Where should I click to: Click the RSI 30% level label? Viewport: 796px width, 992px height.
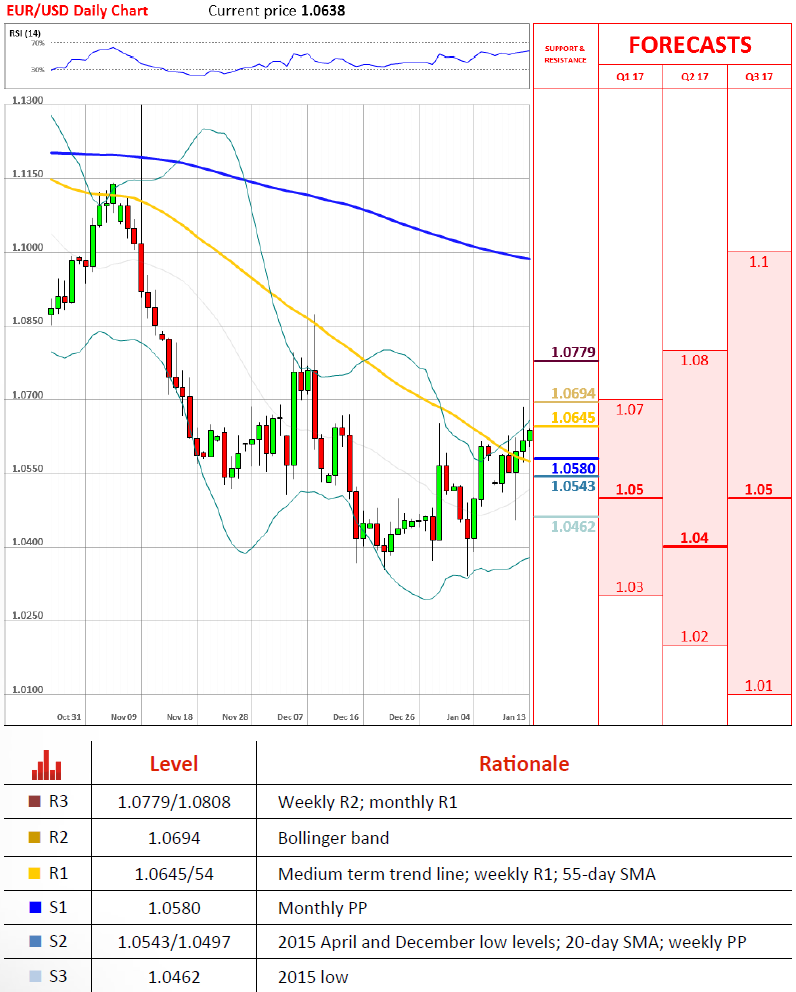tap(38, 70)
